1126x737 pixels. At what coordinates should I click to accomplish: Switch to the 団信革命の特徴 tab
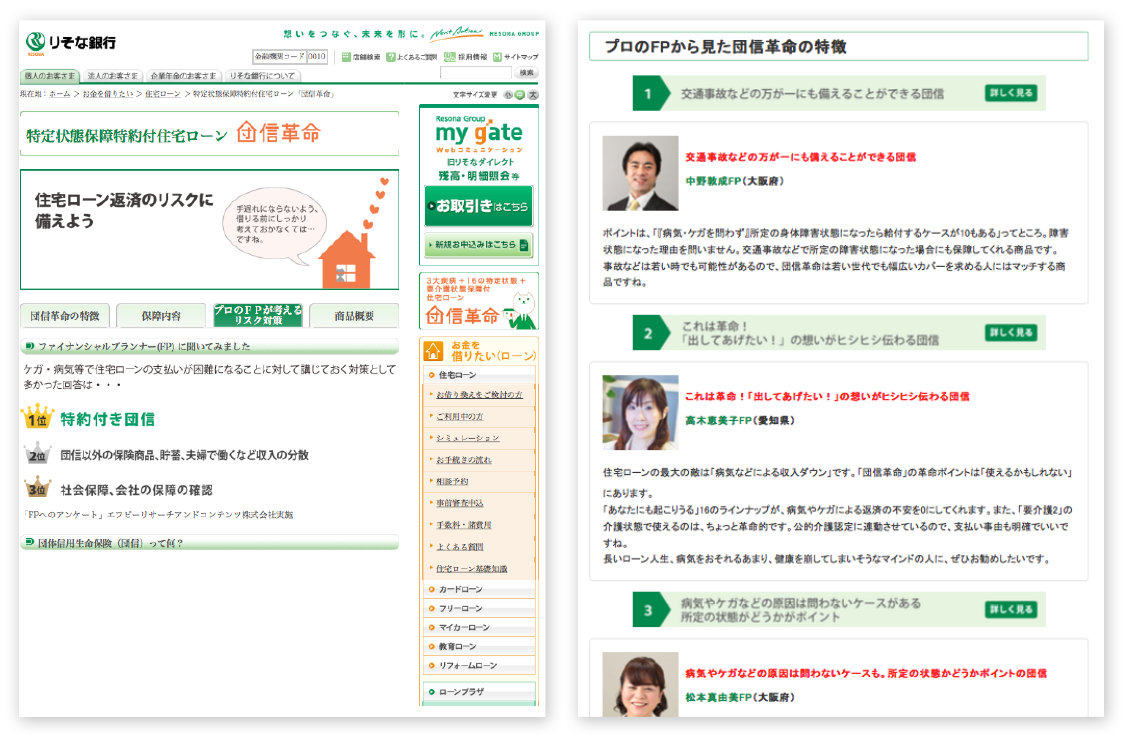tap(65, 315)
